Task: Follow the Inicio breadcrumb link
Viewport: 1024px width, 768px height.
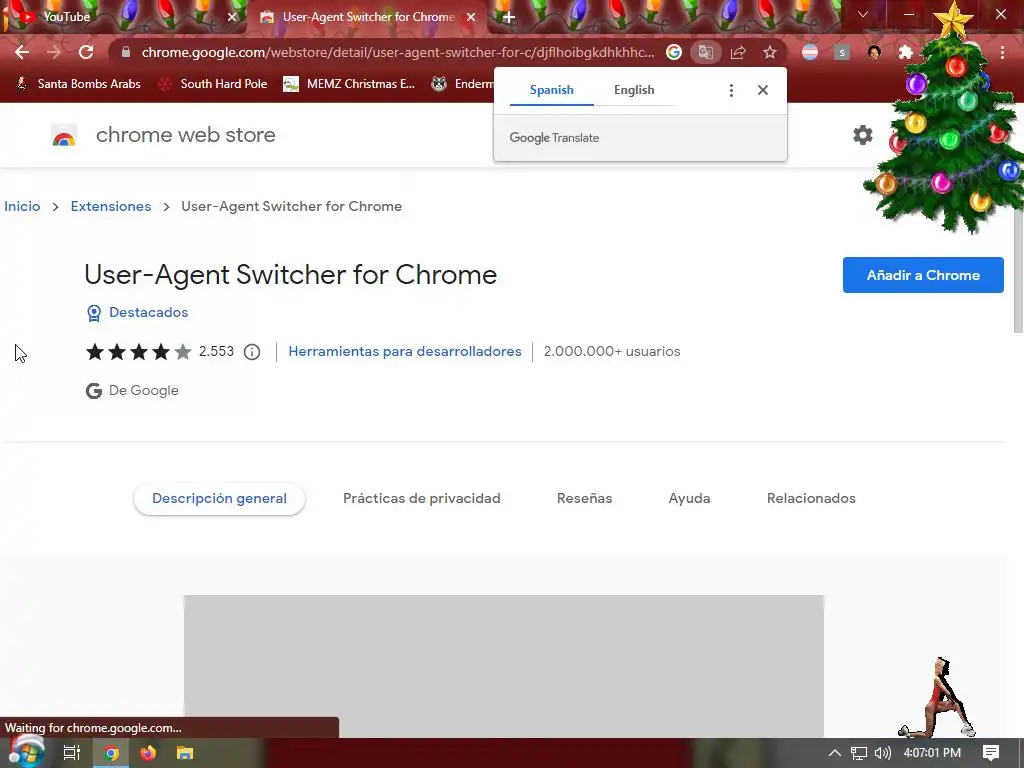Action: point(22,206)
